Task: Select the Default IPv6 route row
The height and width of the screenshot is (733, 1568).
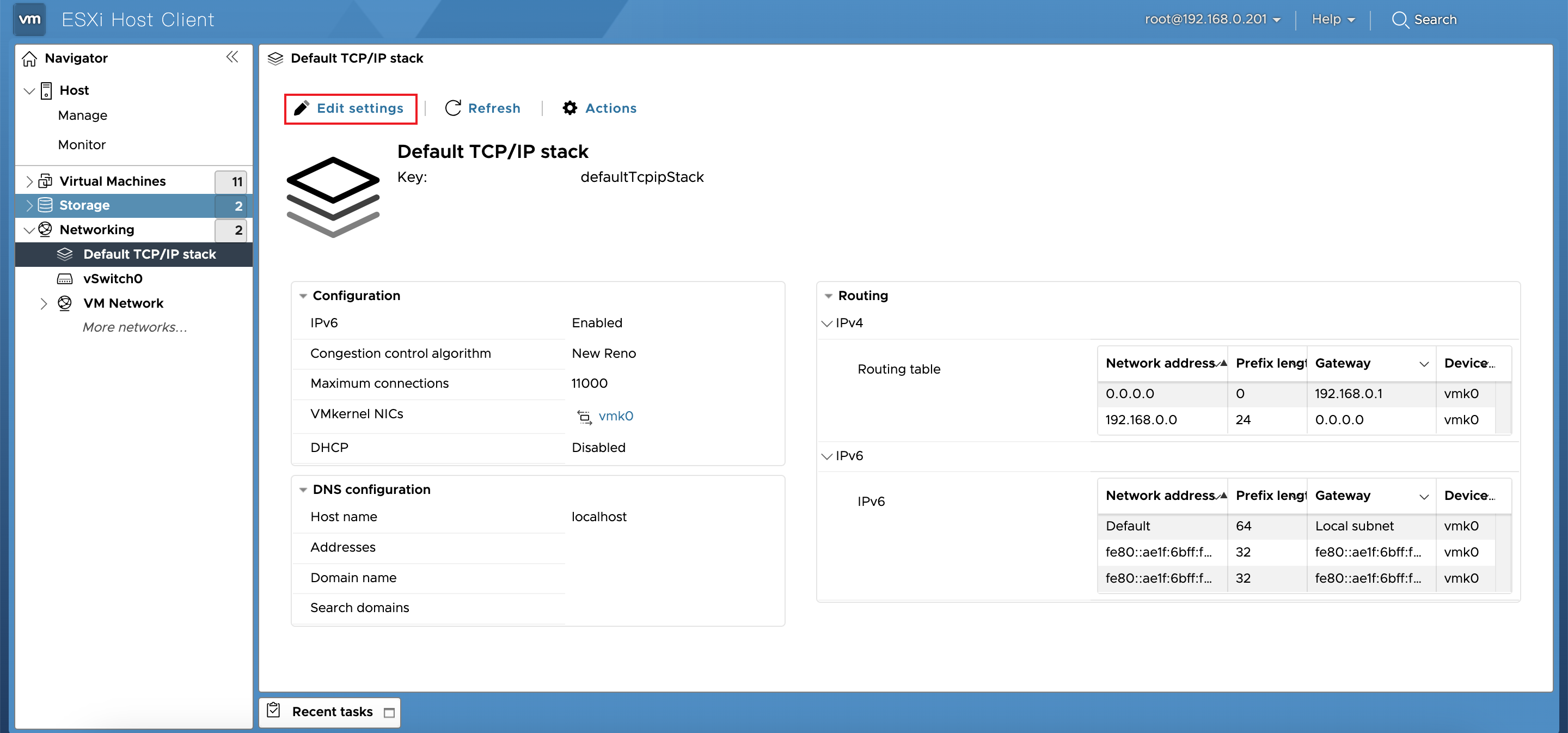Action: tap(1296, 526)
